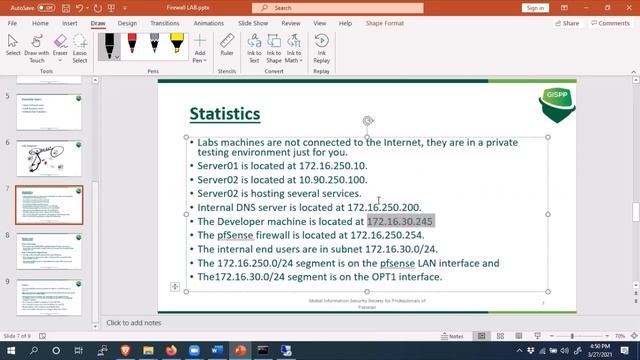Switch to Slide Sorter view

coord(500,336)
